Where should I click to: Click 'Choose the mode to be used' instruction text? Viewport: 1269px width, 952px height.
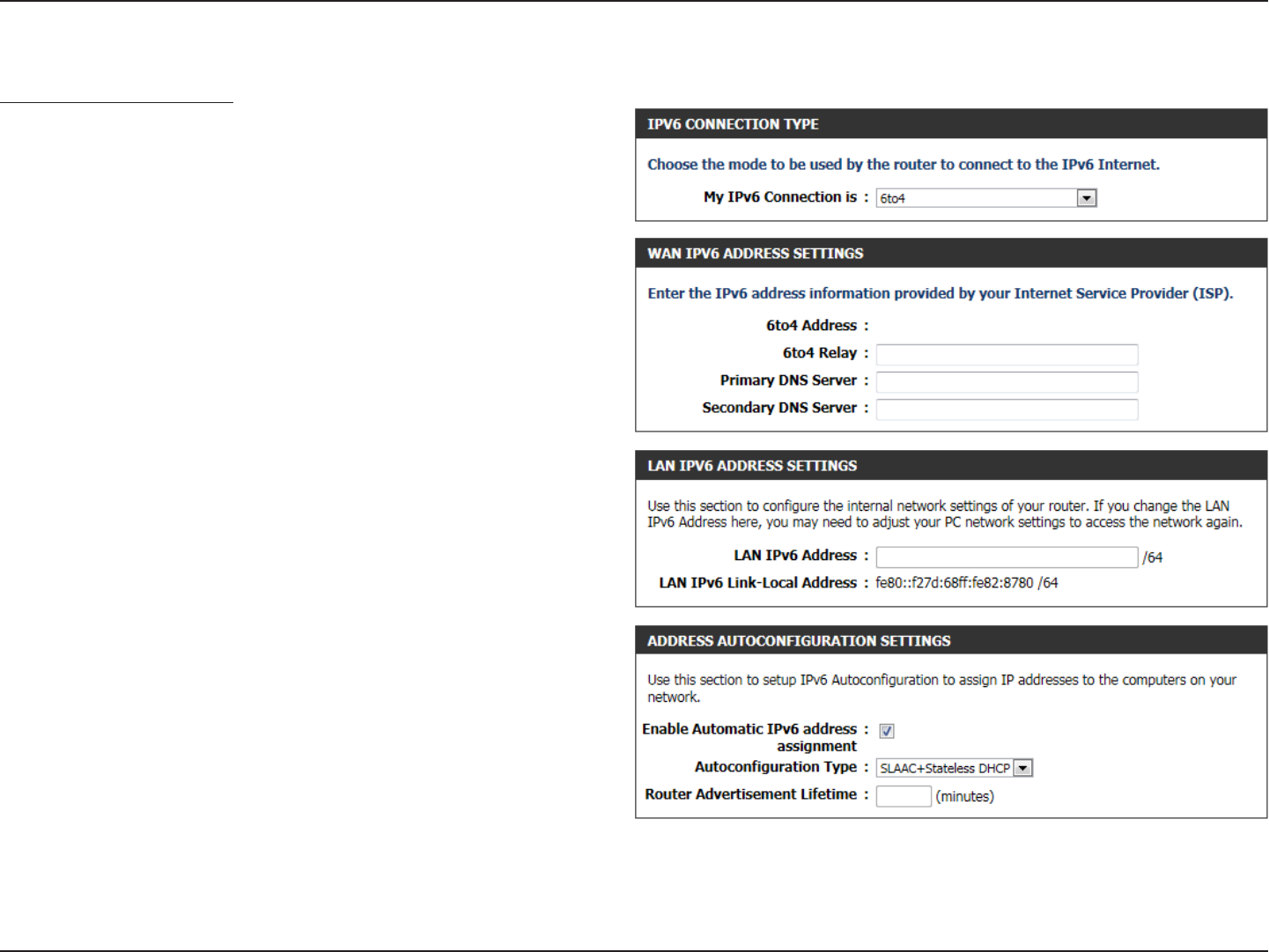click(904, 165)
